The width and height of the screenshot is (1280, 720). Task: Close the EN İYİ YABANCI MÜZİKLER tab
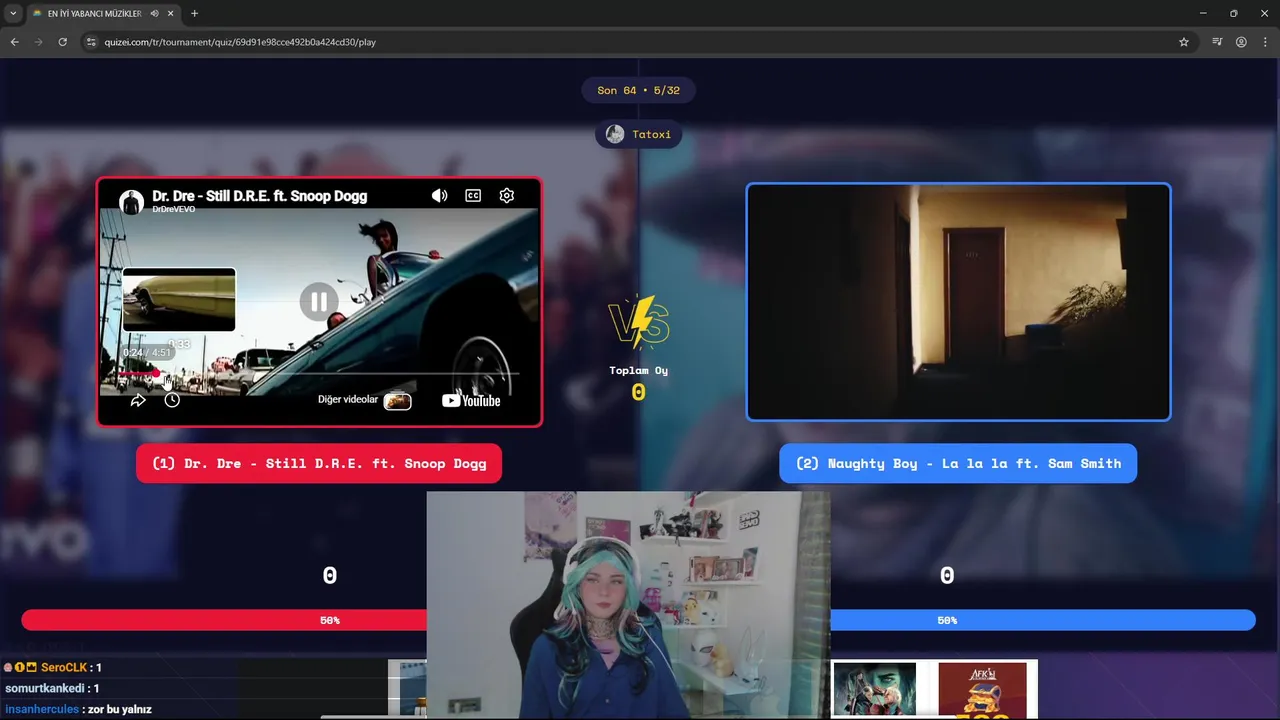click(171, 14)
